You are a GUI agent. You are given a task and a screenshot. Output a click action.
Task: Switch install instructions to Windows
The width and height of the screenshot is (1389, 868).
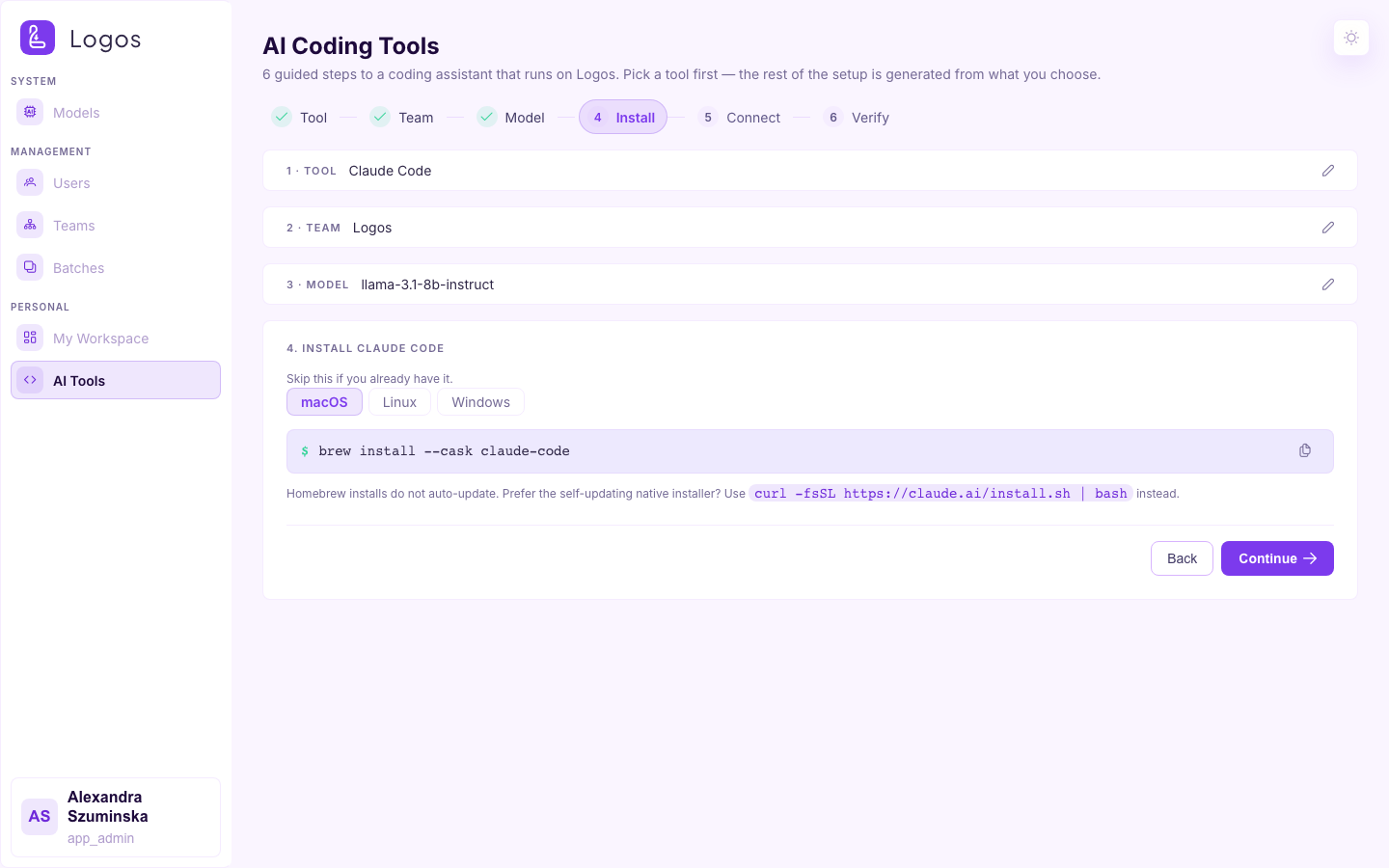point(480,402)
